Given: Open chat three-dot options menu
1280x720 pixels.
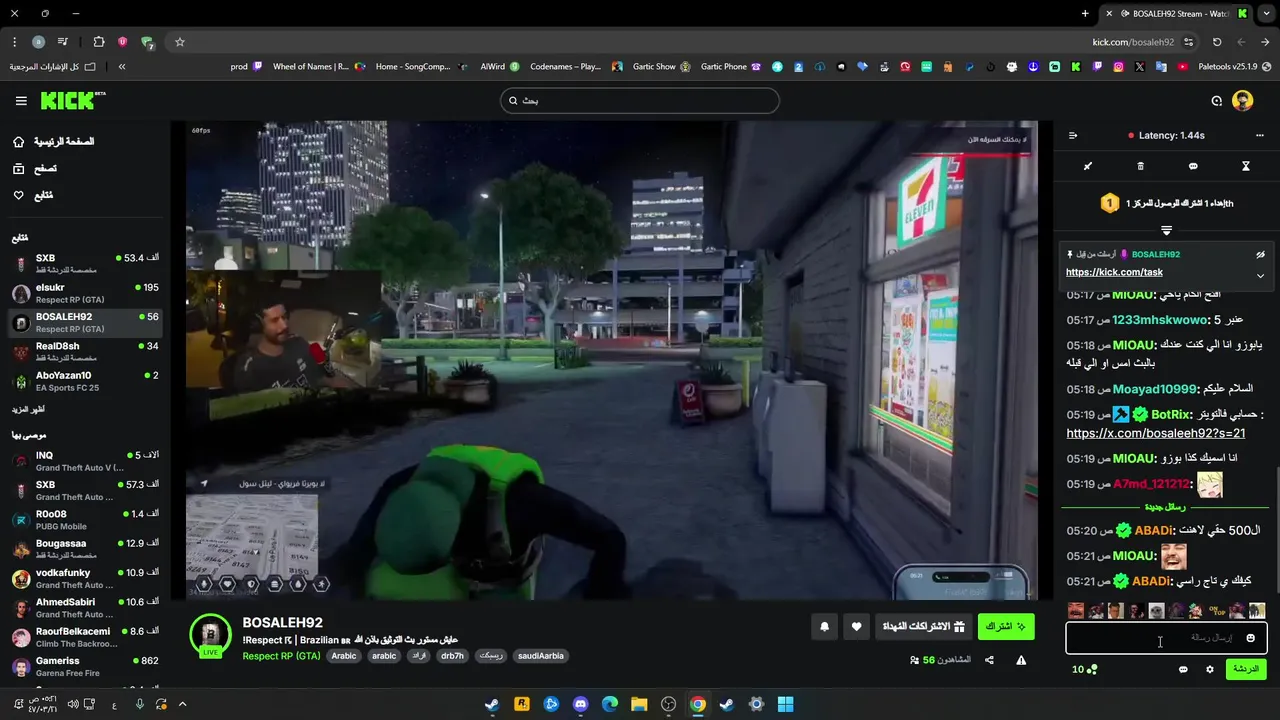Looking at the screenshot, I should pos(1259,135).
